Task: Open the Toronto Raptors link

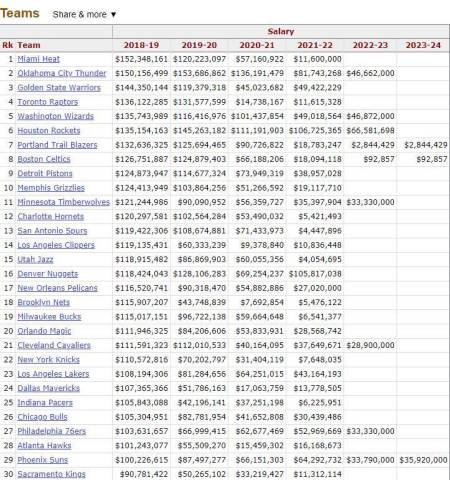Action: point(48,102)
